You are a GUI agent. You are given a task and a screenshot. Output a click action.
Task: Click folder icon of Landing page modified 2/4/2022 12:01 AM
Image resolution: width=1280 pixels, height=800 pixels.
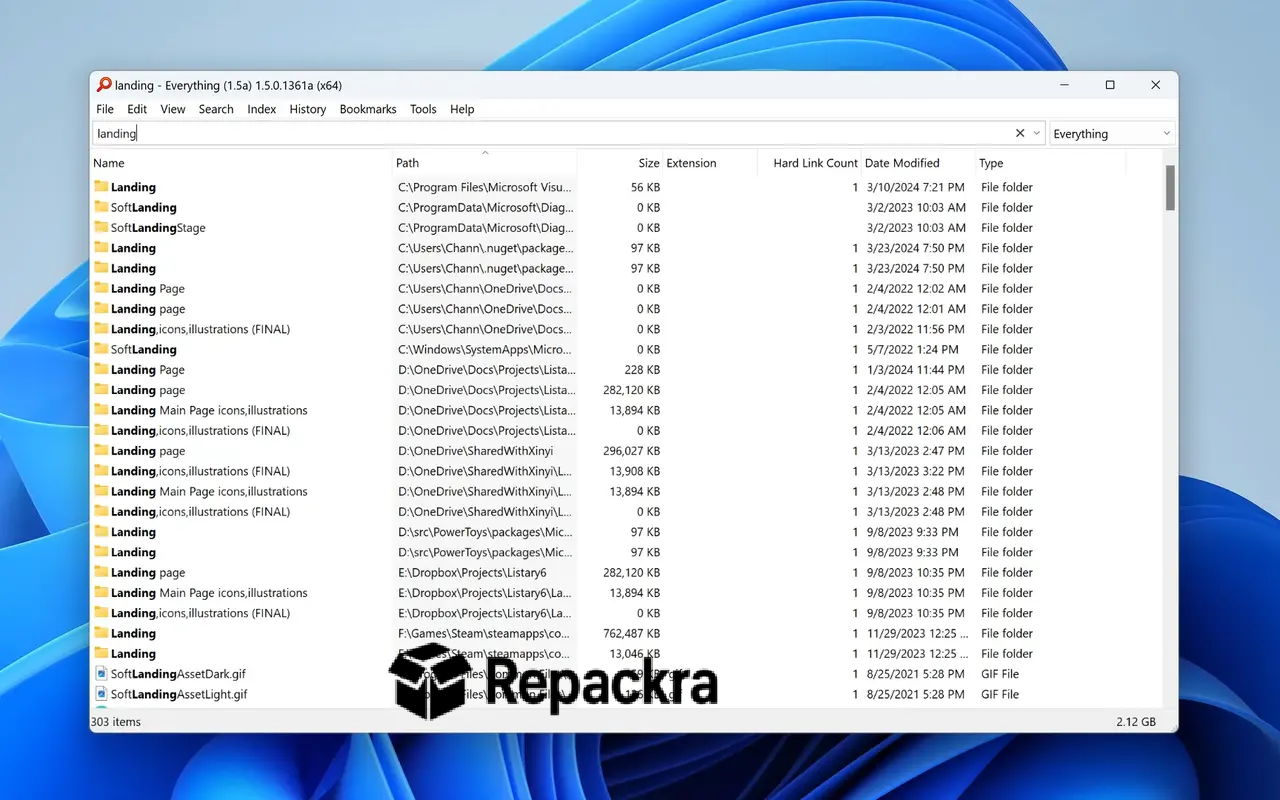(x=101, y=308)
